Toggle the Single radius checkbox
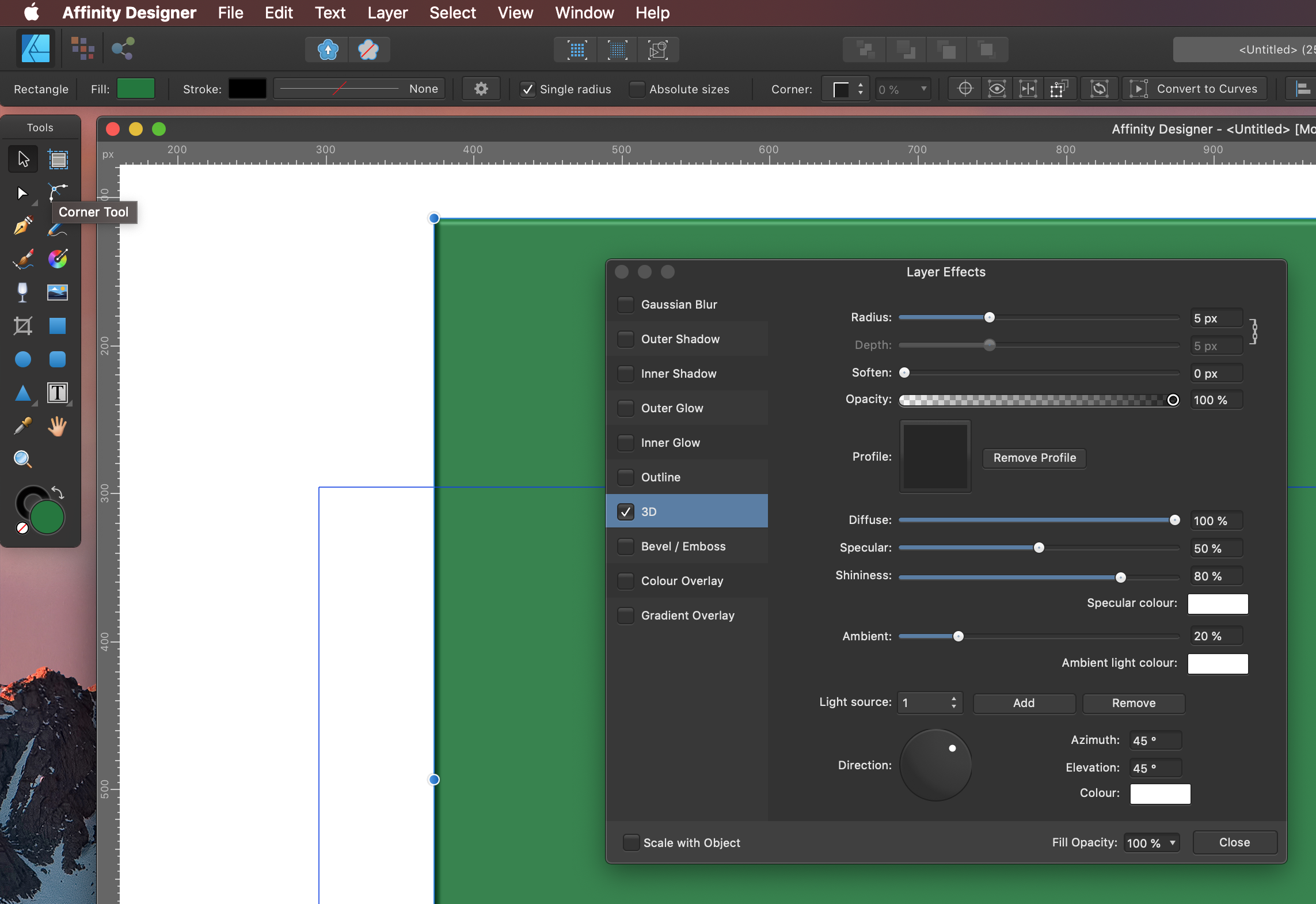Viewport: 1316px width, 904px height. click(x=527, y=89)
